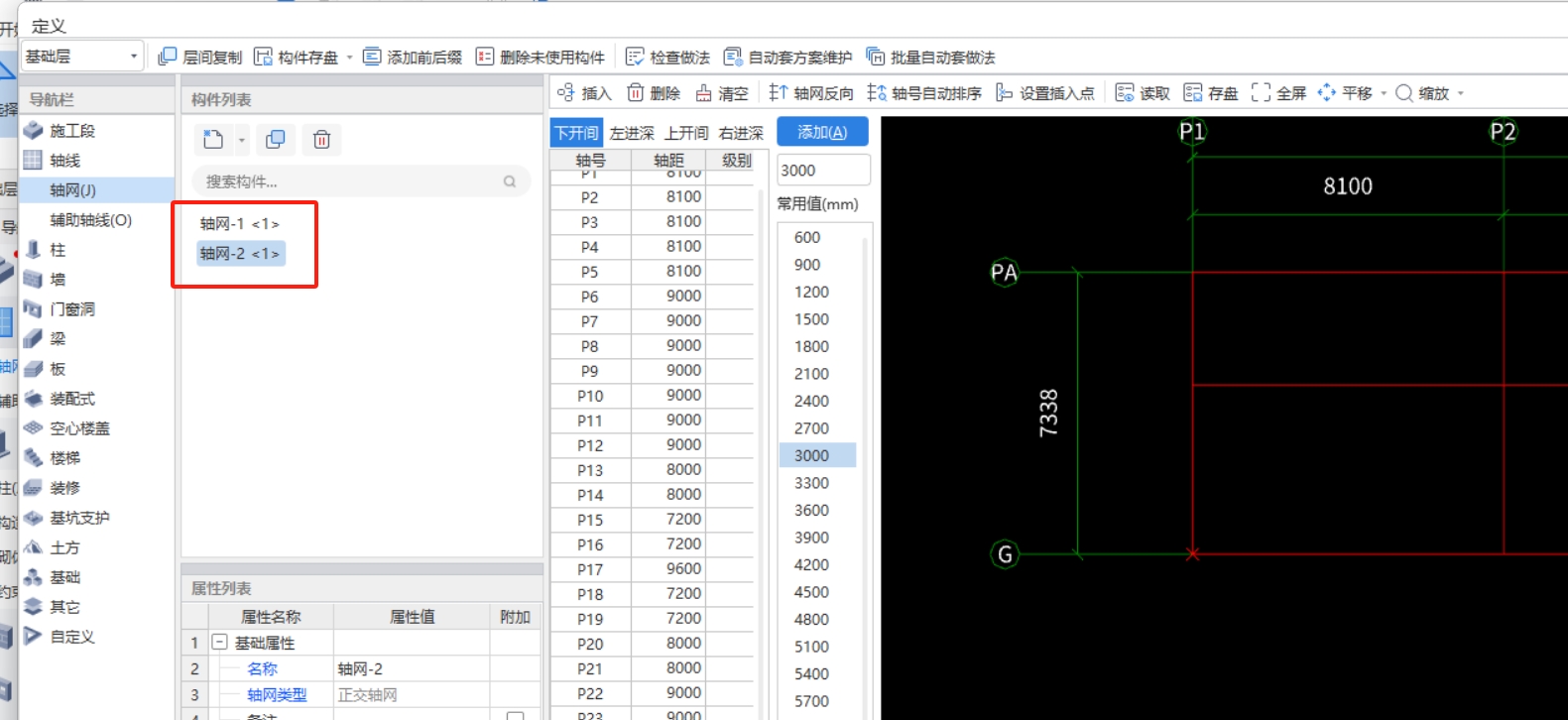Image resolution: width=1568 pixels, height=720 pixels.
Task: Select axis number P10 in the table
Action: tap(590, 396)
